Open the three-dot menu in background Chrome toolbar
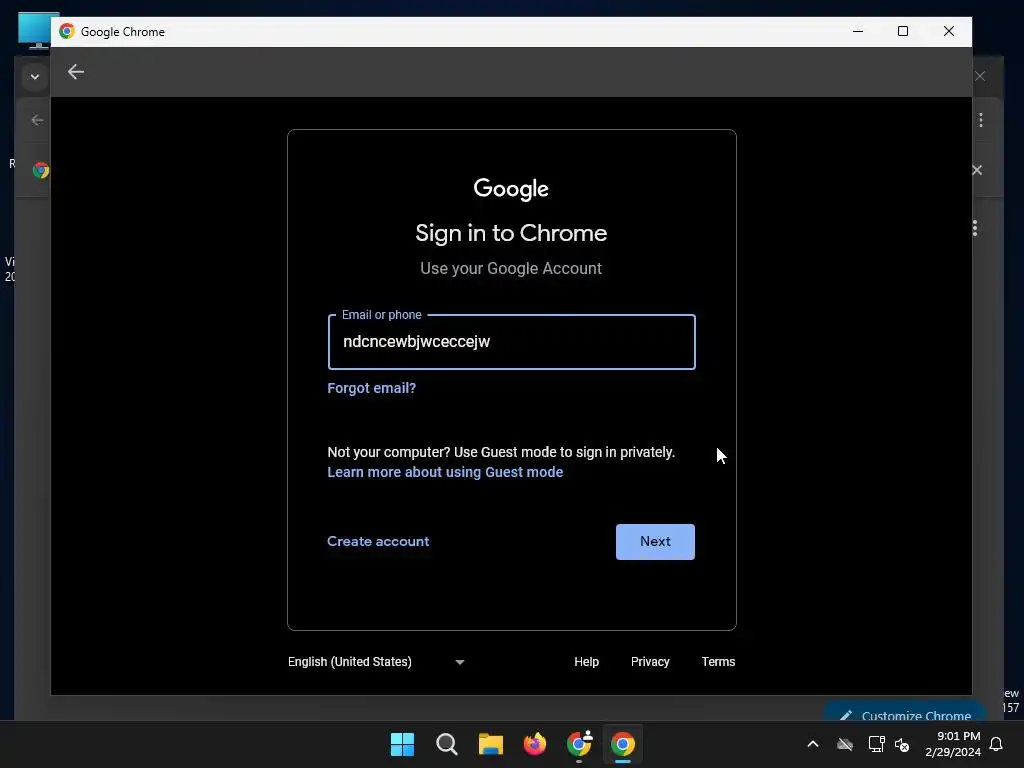1024x768 pixels. (981, 120)
